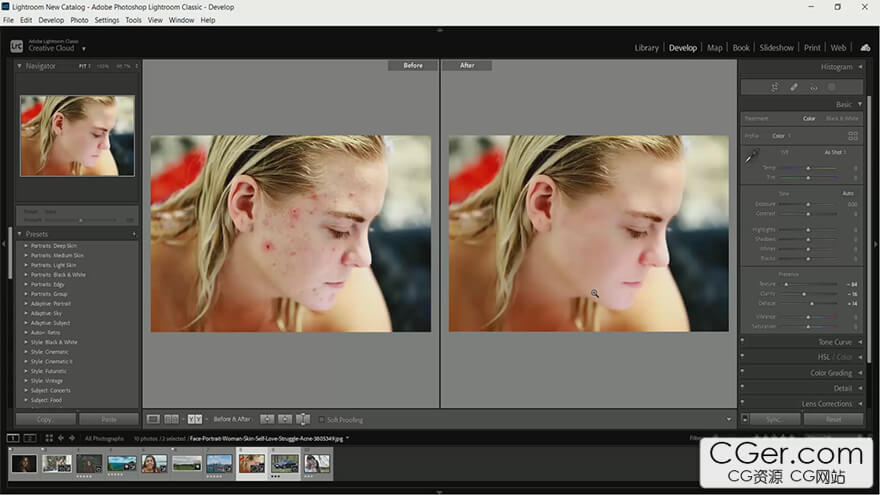Expand the Tone Curve panel
This screenshot has height=495, width=880.
(x=860, y=342)
